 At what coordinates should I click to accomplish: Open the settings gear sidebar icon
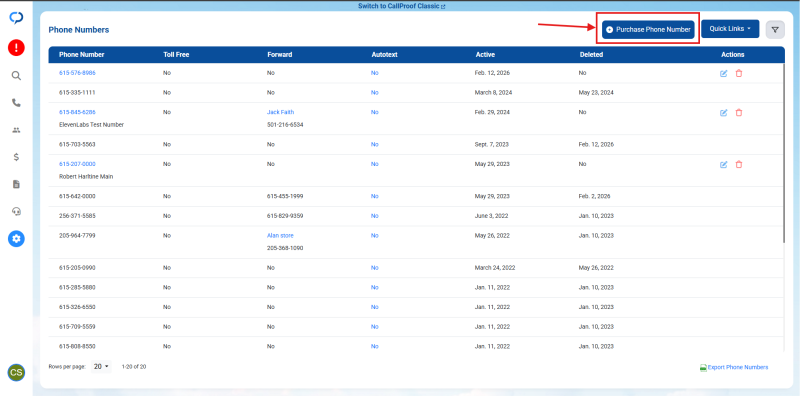pos(16,238)
